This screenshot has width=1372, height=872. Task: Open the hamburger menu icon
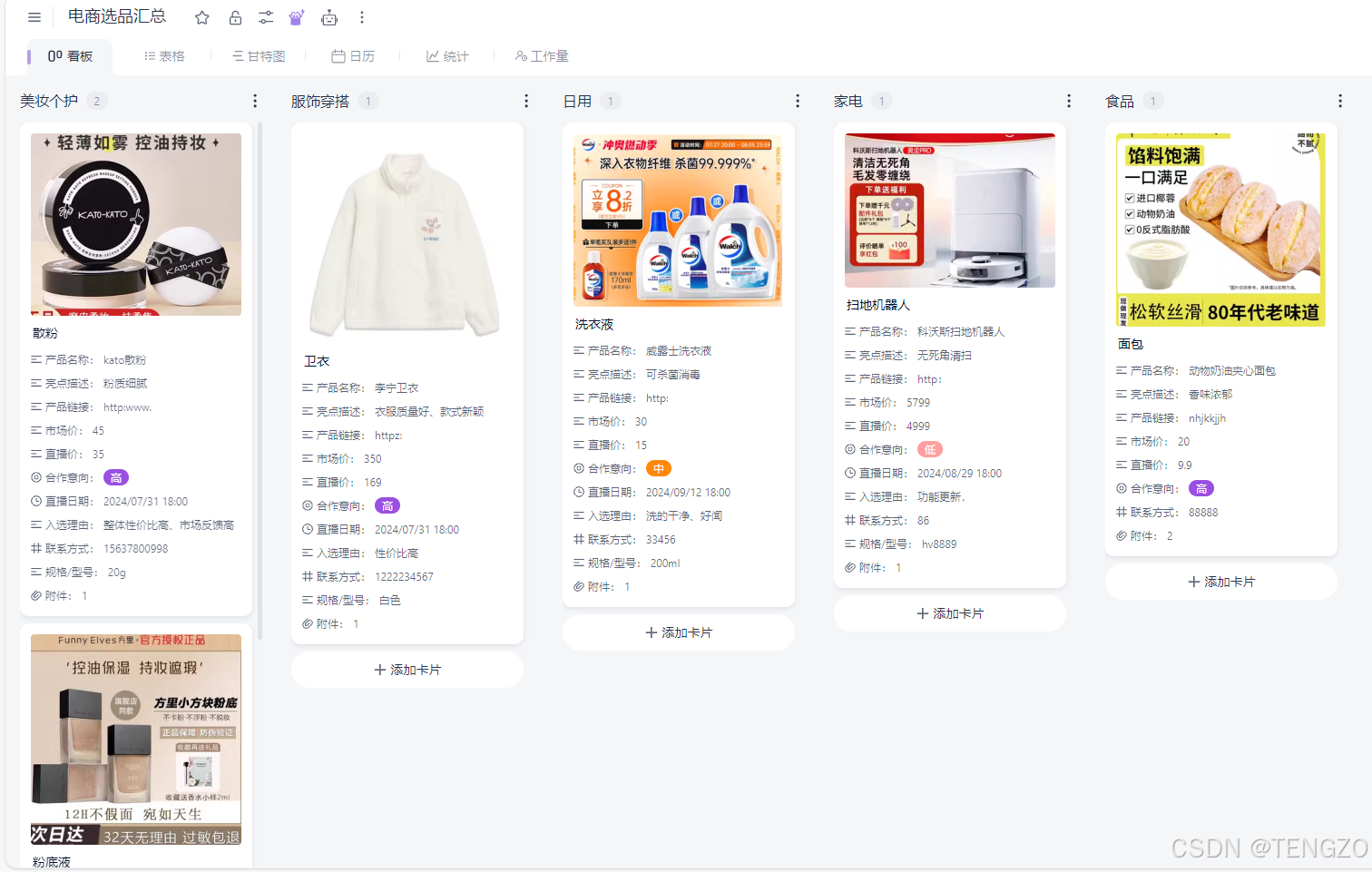pos(34,17)
